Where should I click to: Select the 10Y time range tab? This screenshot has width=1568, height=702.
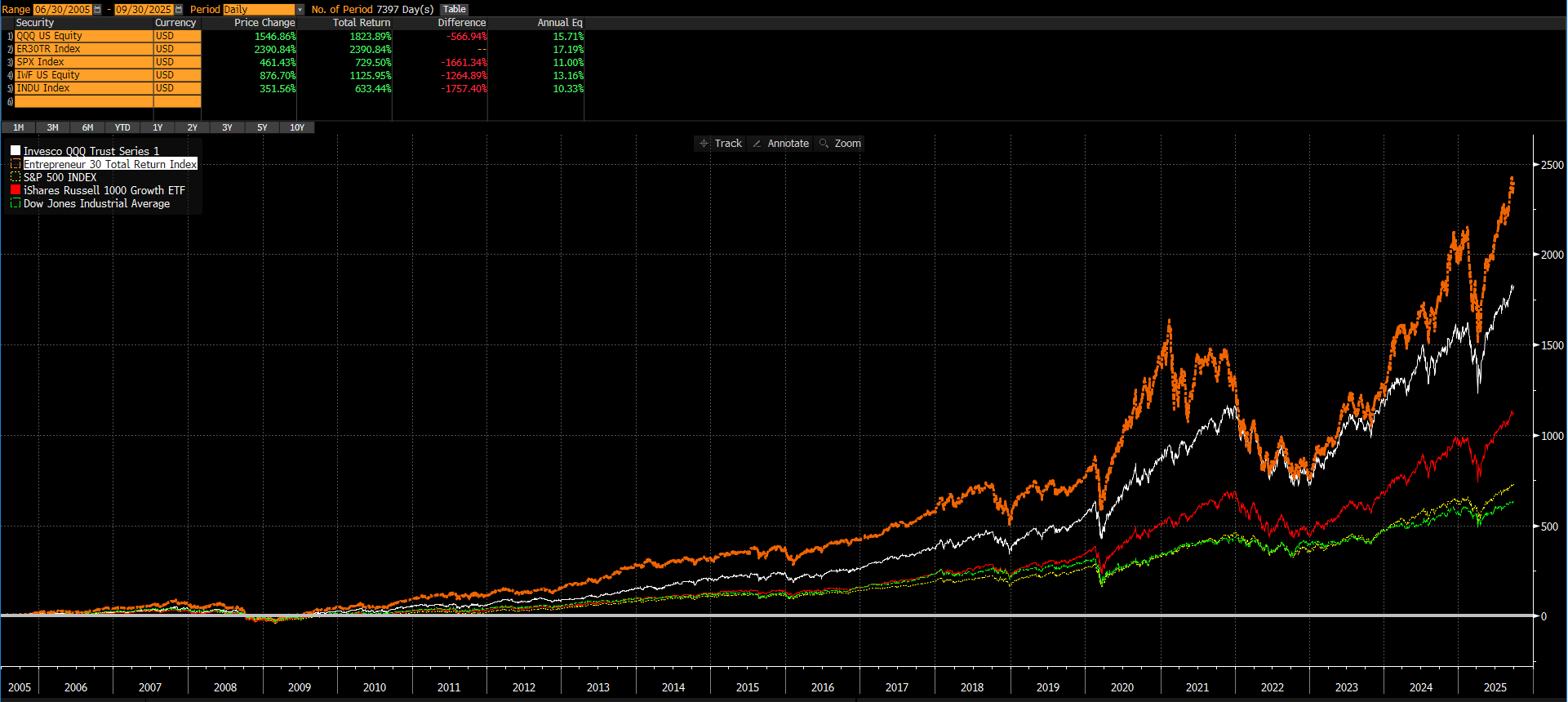[297, 127]
